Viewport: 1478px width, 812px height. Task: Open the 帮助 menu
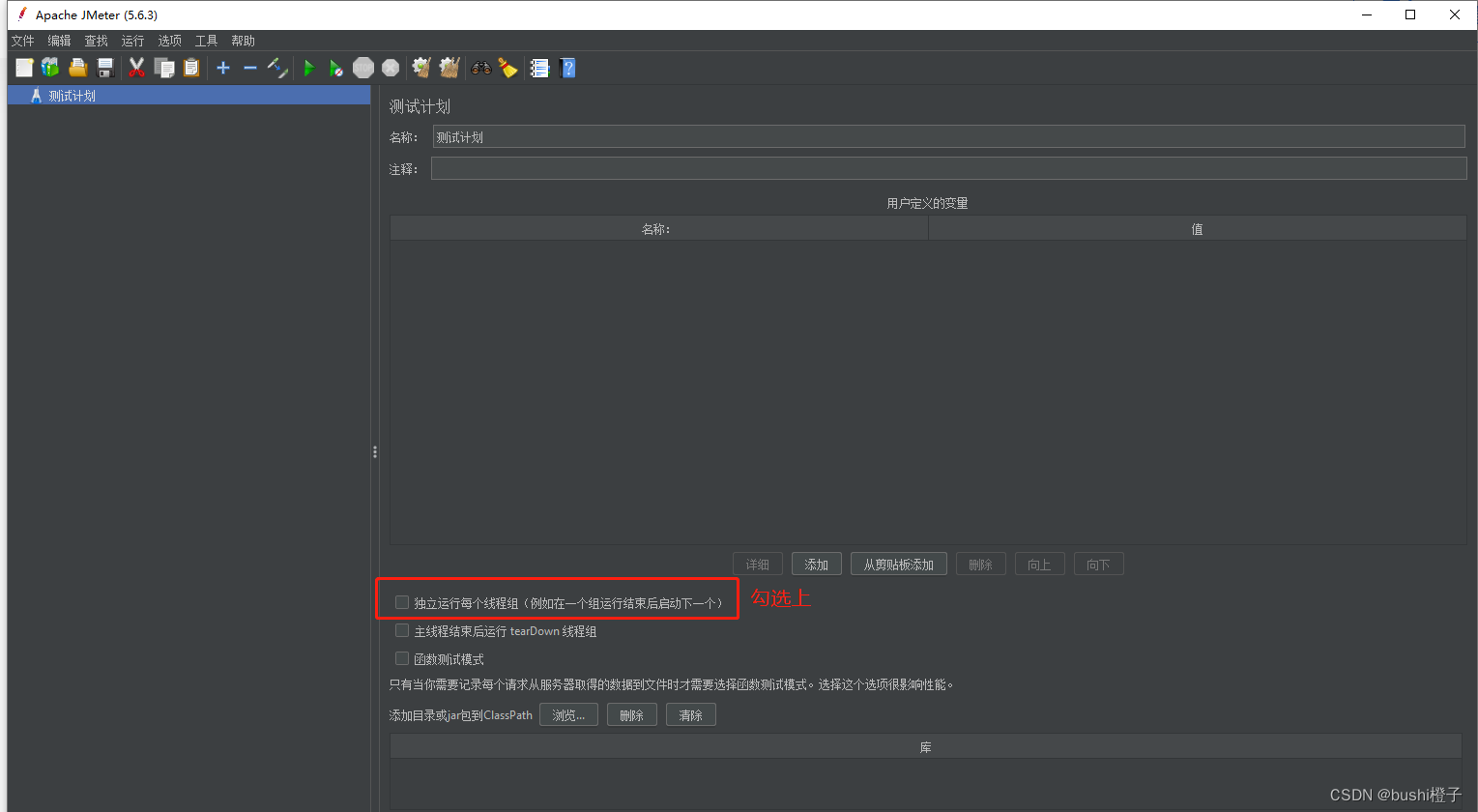pos(243,41)
